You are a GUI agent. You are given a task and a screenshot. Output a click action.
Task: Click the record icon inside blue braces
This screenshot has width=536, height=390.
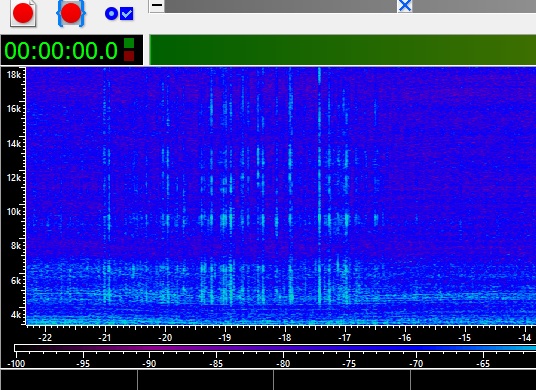tap(71, 13)
